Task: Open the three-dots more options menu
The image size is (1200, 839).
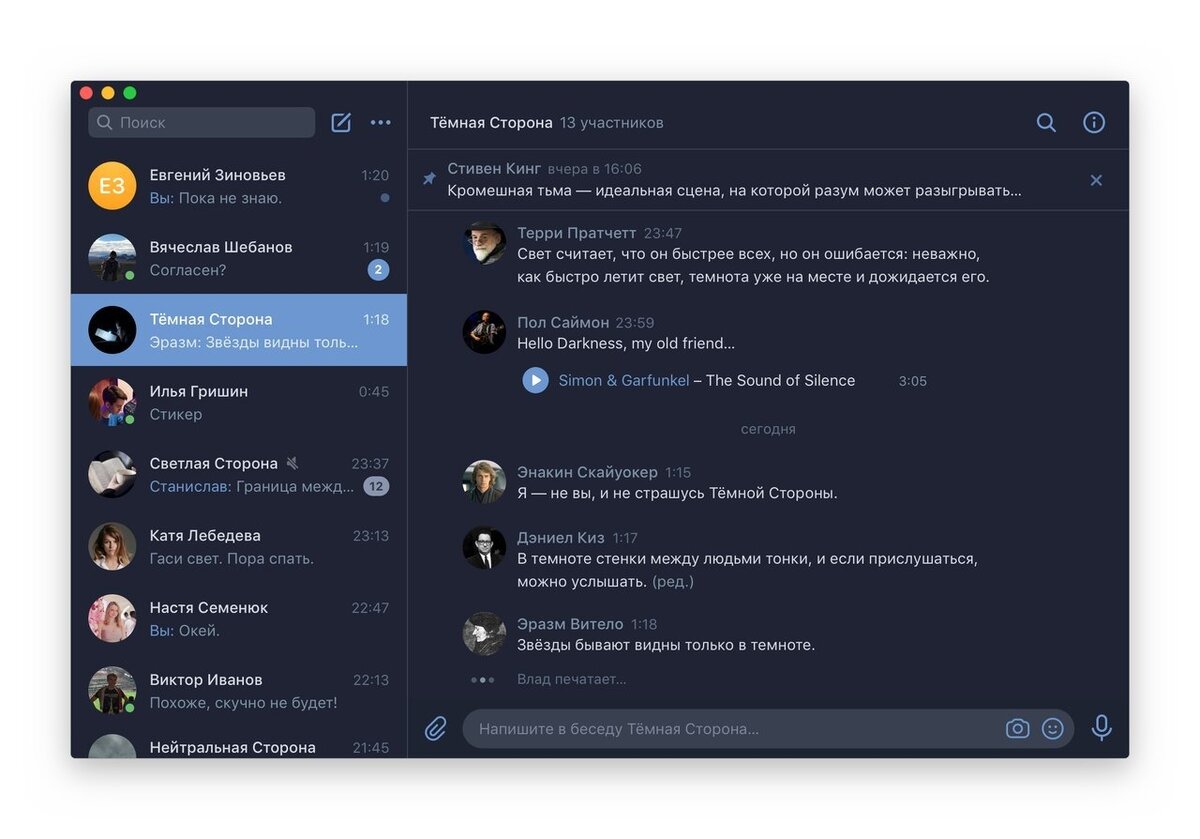Action: [381, 122]
